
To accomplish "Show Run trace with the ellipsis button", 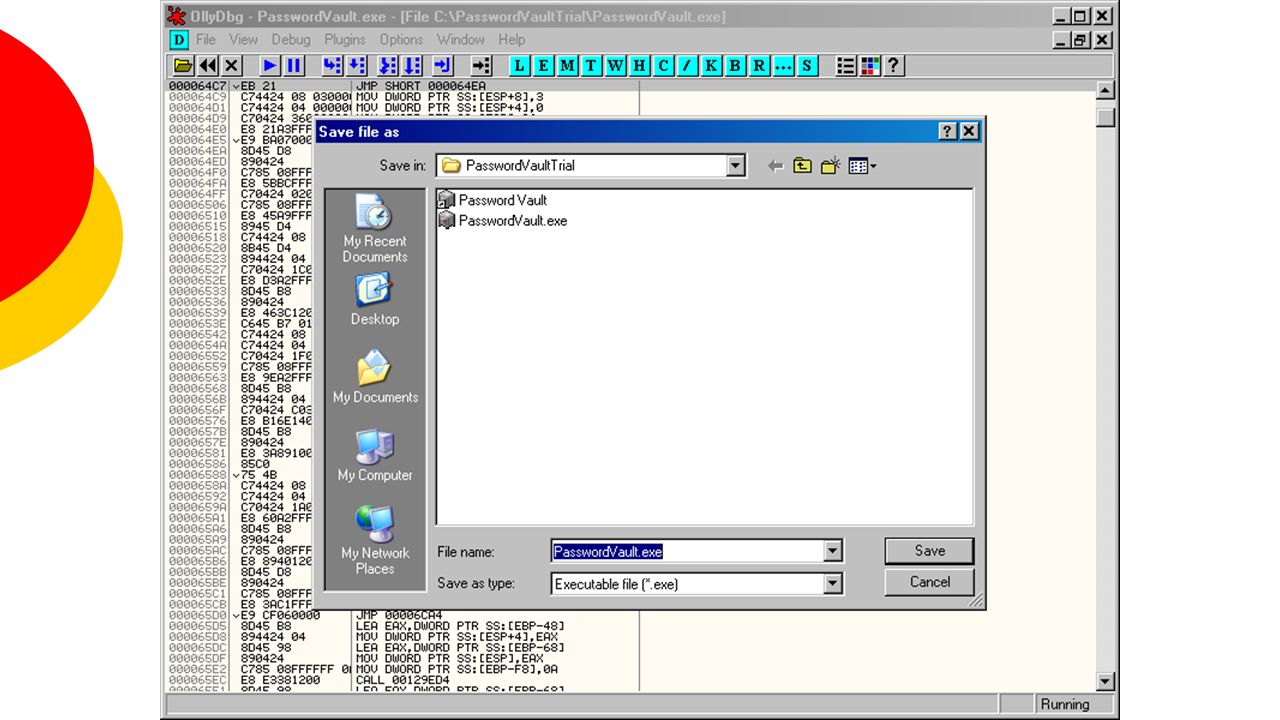I will (x=783, y=66).
